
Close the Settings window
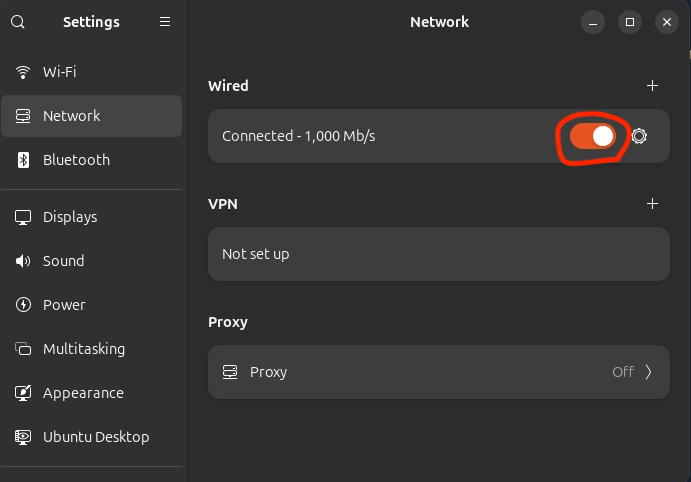pyautogui.click(x=667, y=22)
